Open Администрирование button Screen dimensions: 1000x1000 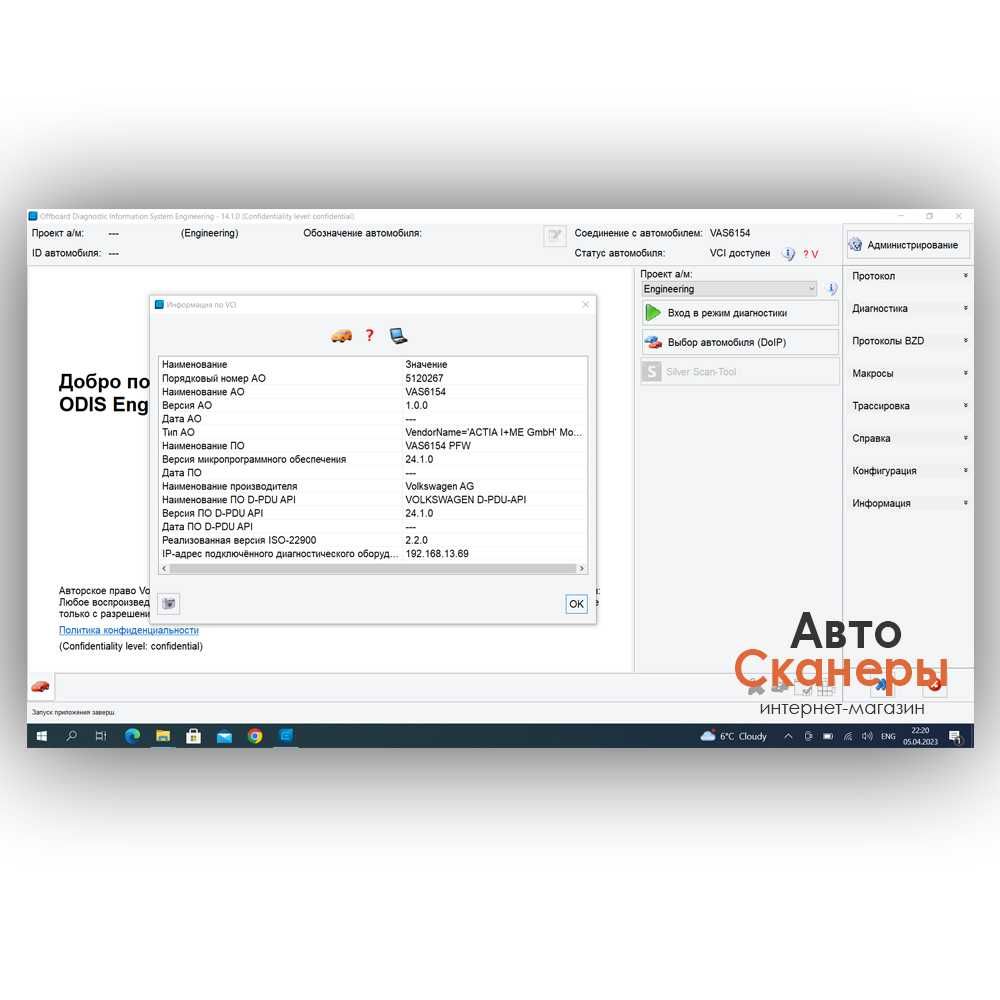[x=908, y=244]
